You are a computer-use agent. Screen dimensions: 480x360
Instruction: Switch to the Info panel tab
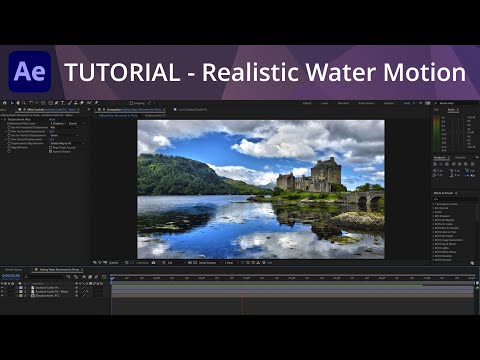click(436, 109)
